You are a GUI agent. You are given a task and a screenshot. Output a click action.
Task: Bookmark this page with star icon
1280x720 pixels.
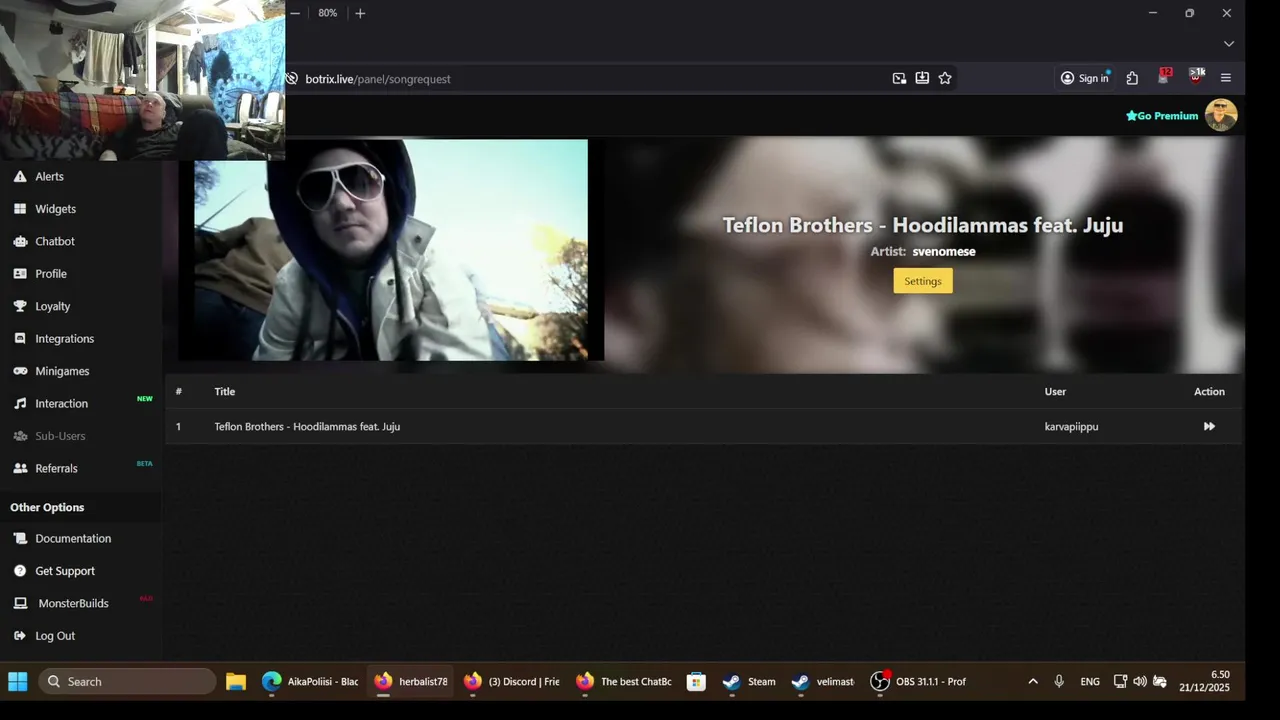click(x=945, y=78)
